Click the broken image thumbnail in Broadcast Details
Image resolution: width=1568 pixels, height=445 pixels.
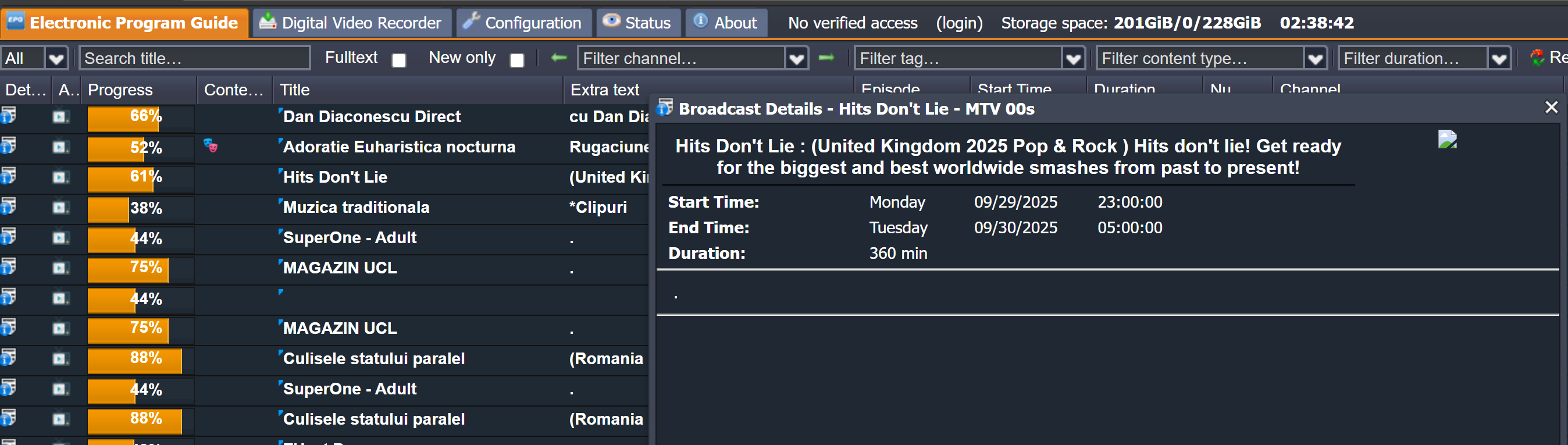(1447, 140)
